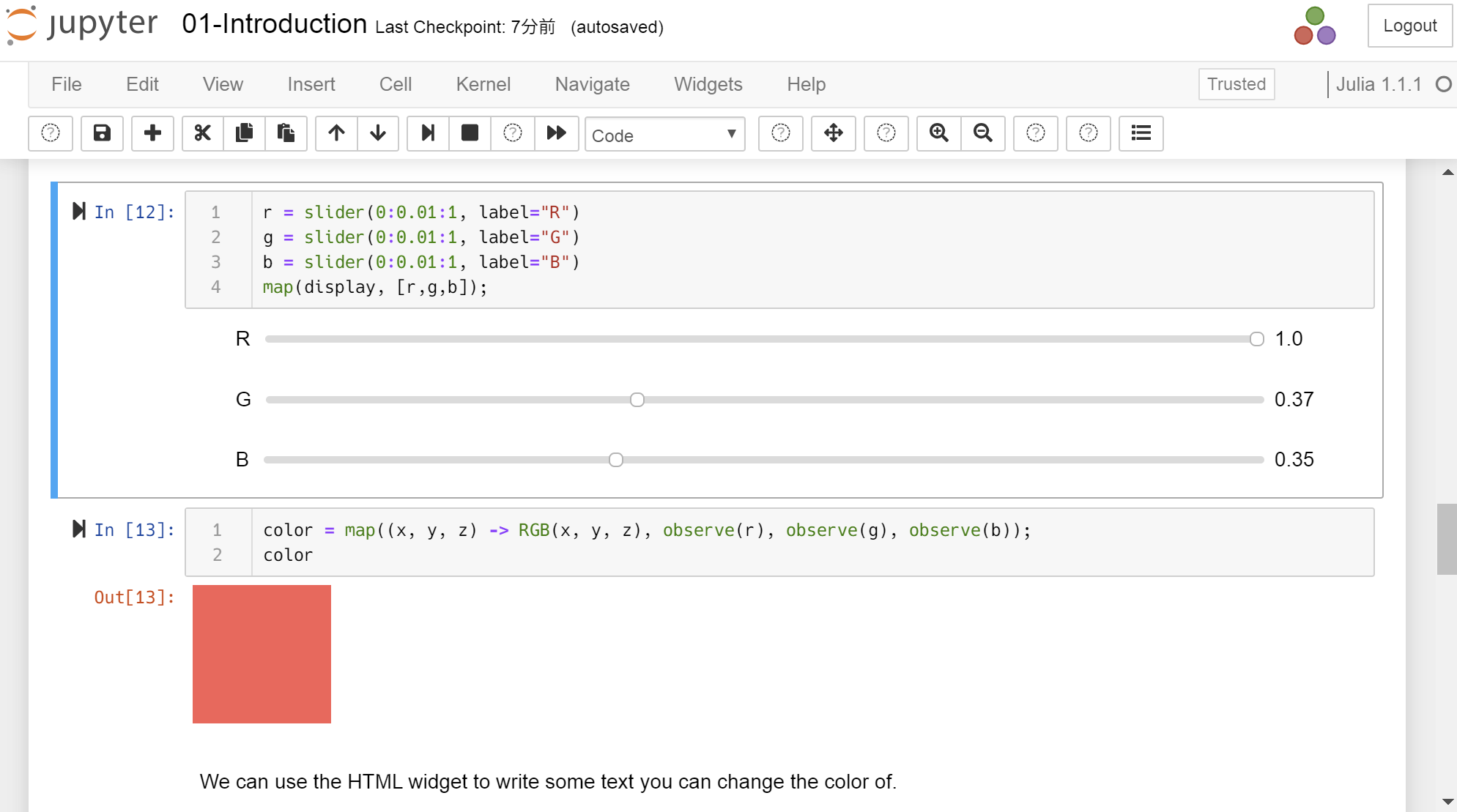This screenshot has height=812, width=1457.
Task: Cut selected cells with the scissors icon
Action: (202, 134)
